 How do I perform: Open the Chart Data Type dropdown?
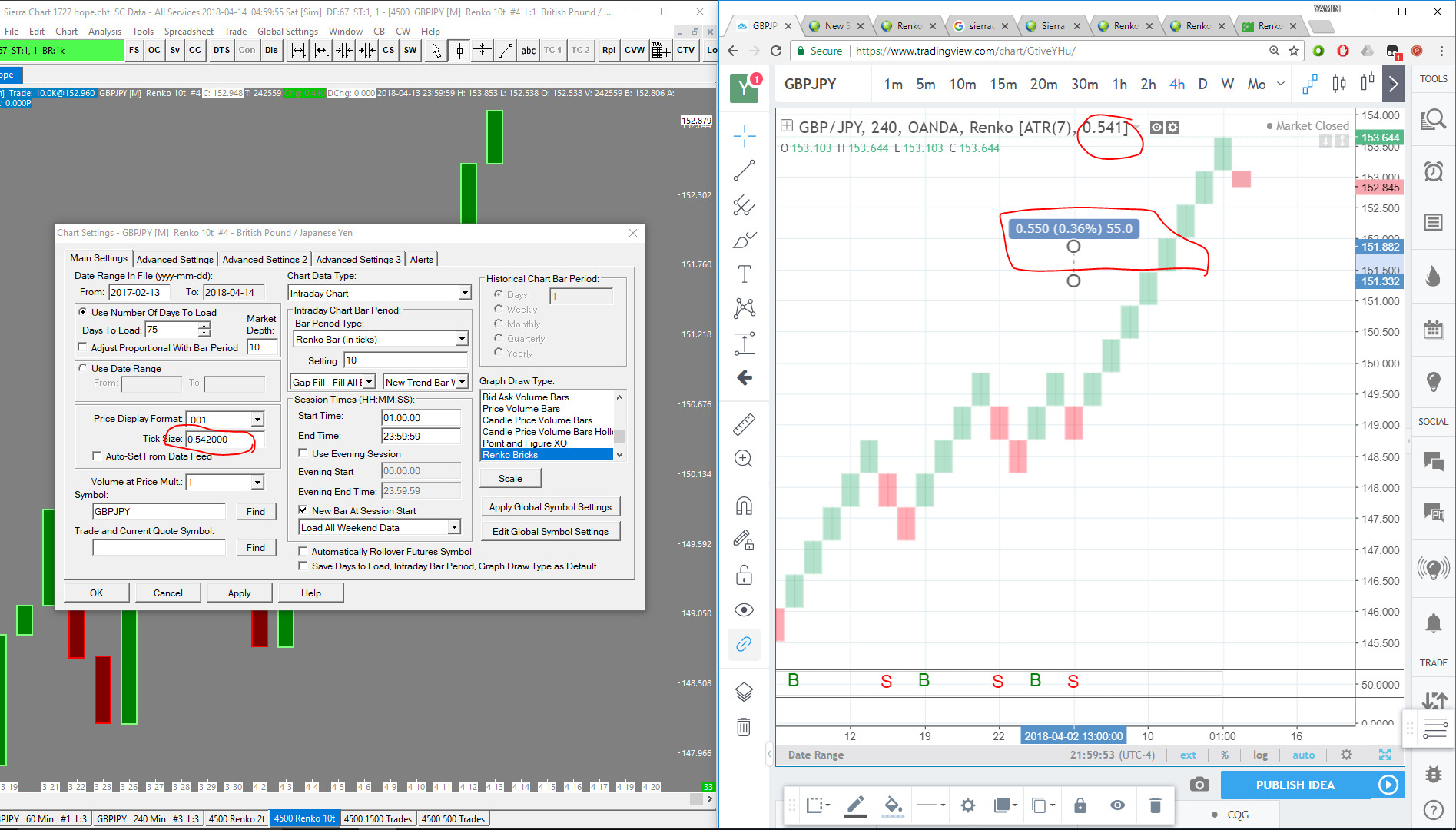465,293
